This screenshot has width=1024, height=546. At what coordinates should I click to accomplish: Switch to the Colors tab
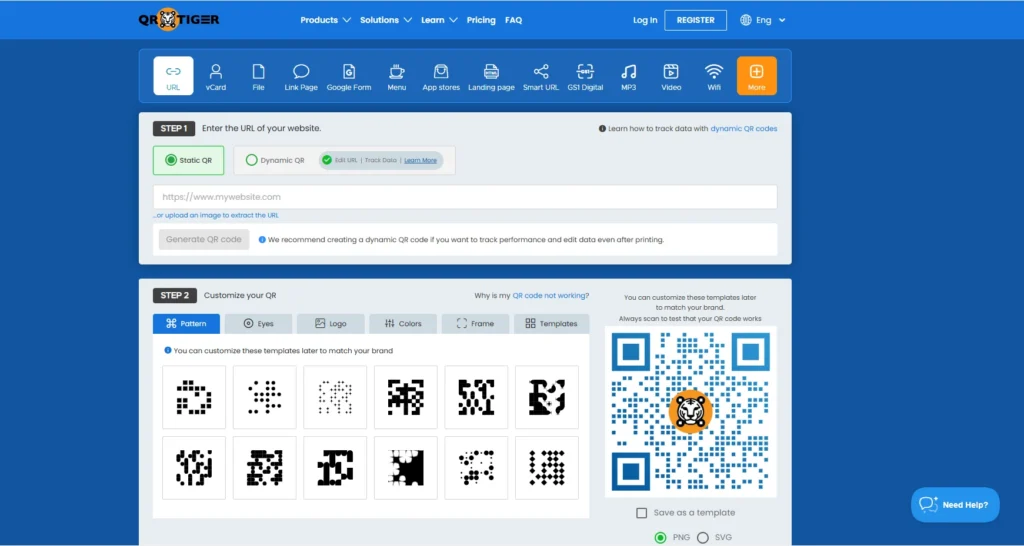pos(403,323)
